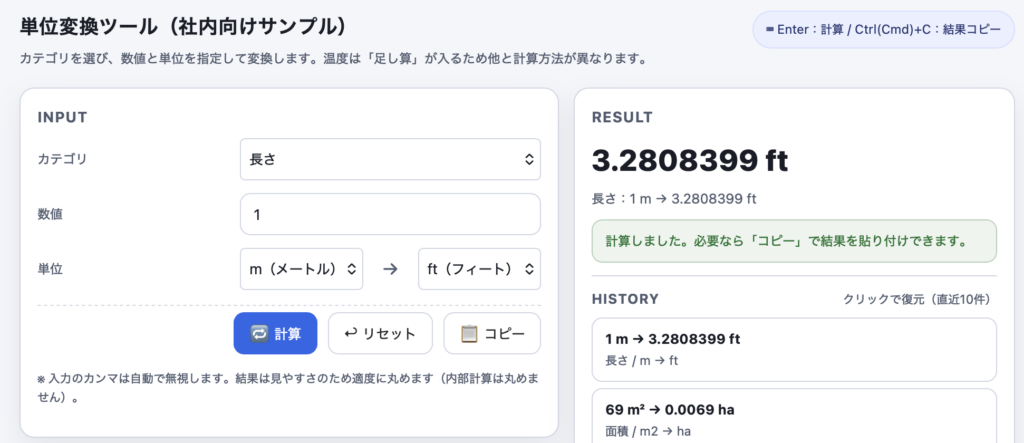The image size is (1024, 443).
Task: Click the clipboard icon on the コピー button
Action: click(468, 334)
